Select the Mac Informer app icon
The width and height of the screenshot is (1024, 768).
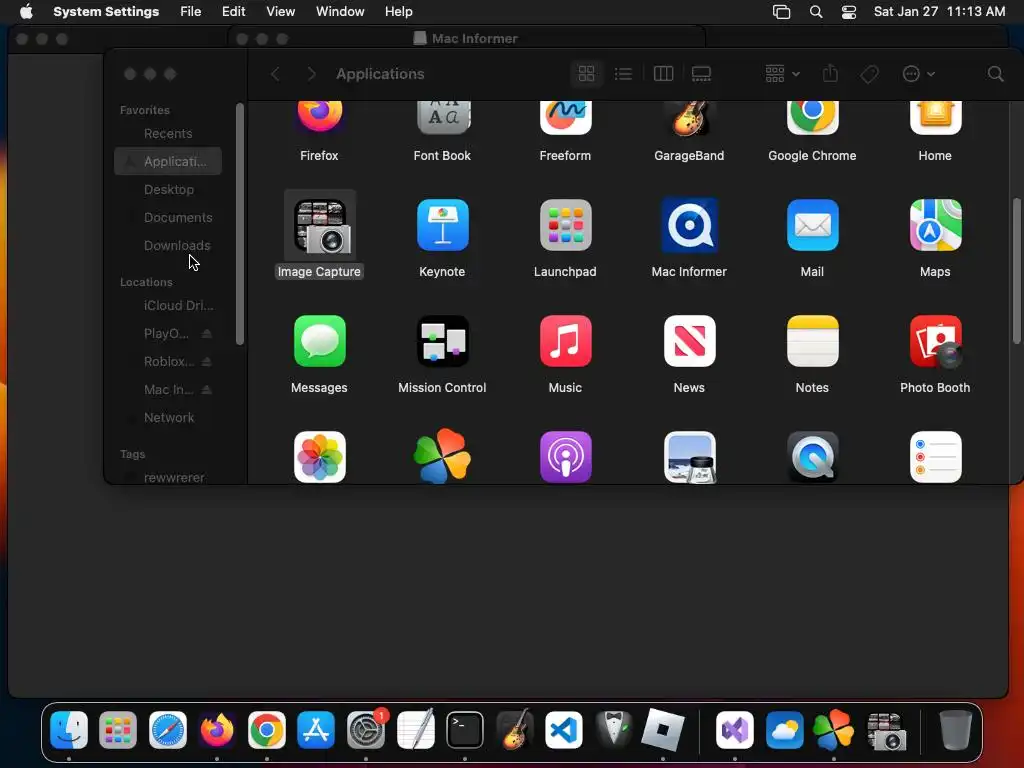pos(689,225)
